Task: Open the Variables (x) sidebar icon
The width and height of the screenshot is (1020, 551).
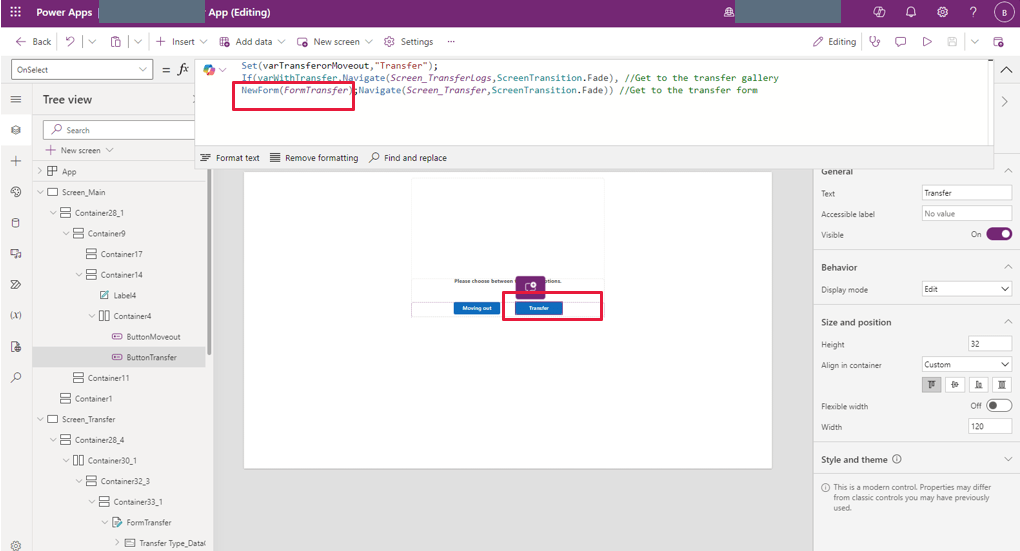Action: (x=15, y=315)
